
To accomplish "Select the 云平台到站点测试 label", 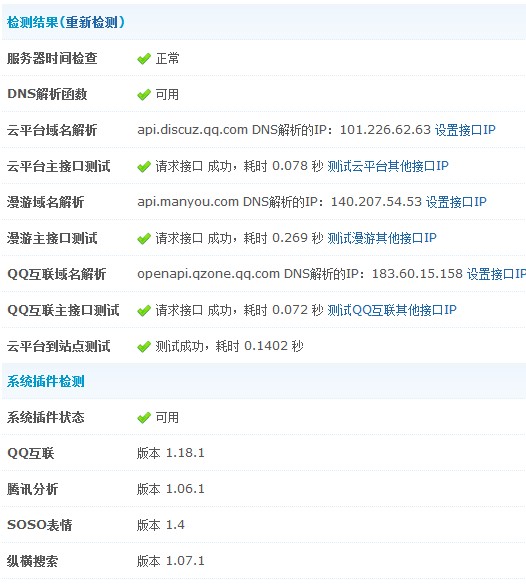I will point(58,346).
